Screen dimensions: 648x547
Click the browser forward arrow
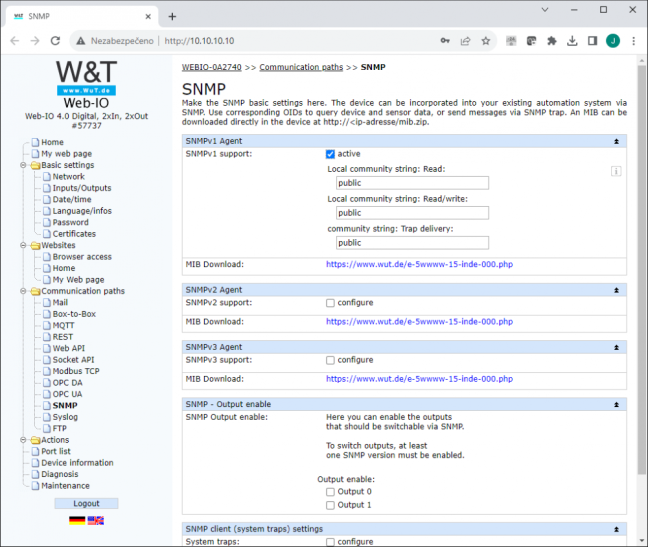click(x=35, y=41)
